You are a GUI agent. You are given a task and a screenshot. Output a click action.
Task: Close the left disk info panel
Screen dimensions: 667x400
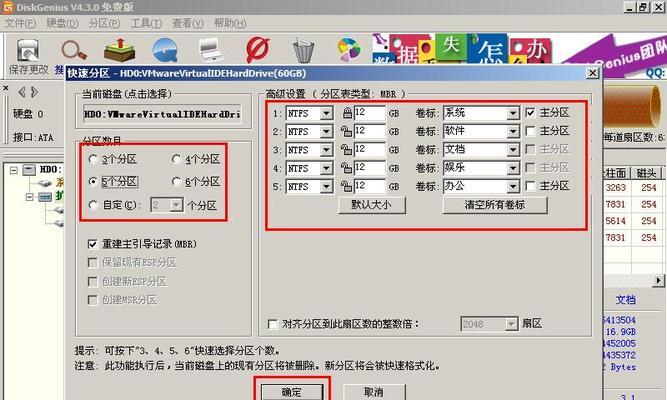[6, 88]
